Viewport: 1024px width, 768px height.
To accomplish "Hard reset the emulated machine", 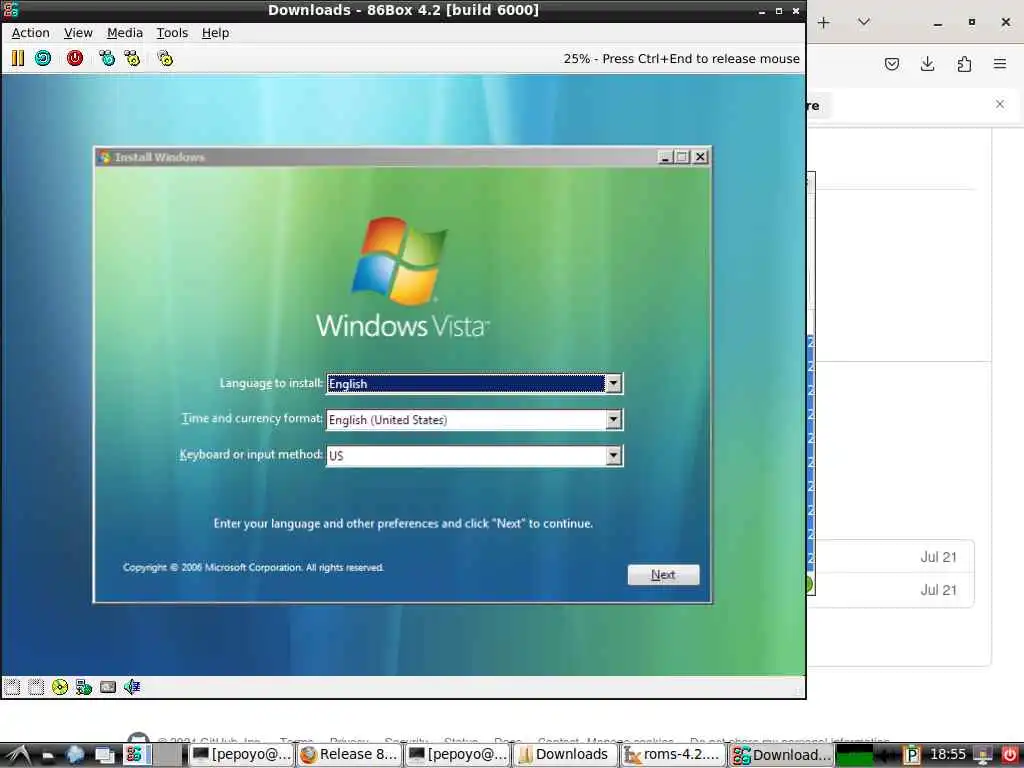I will tap(43, 58).
